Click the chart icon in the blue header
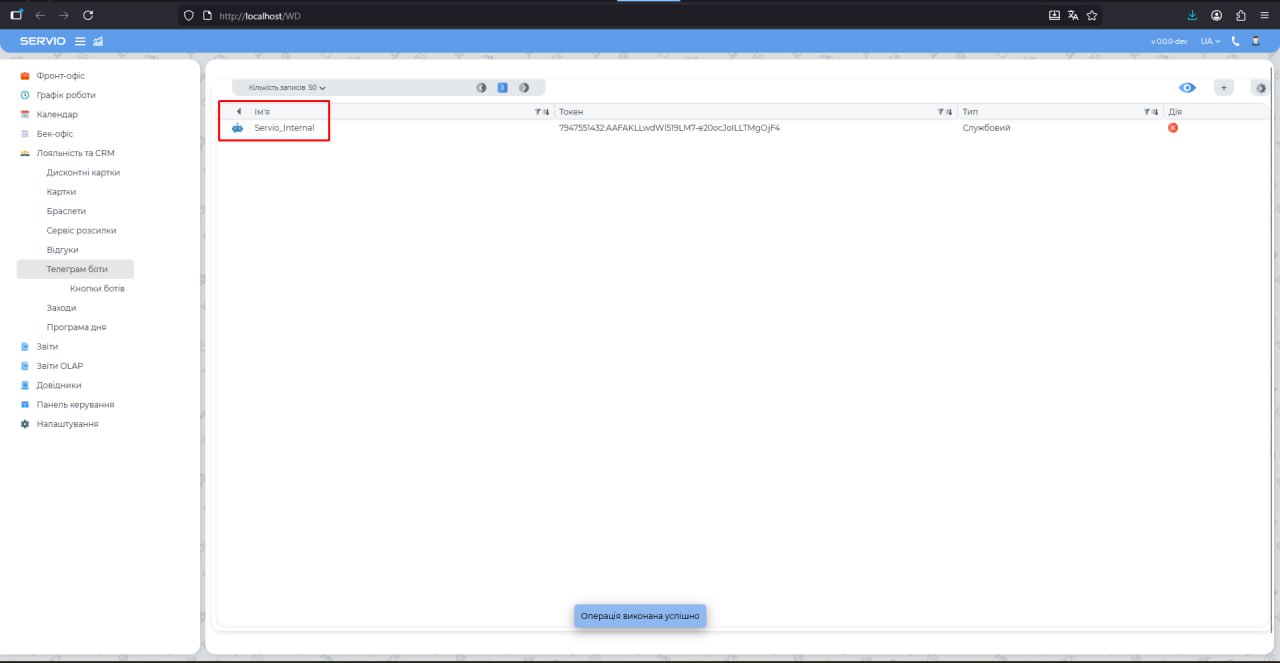1280x663 pixels. click(98, 41)
